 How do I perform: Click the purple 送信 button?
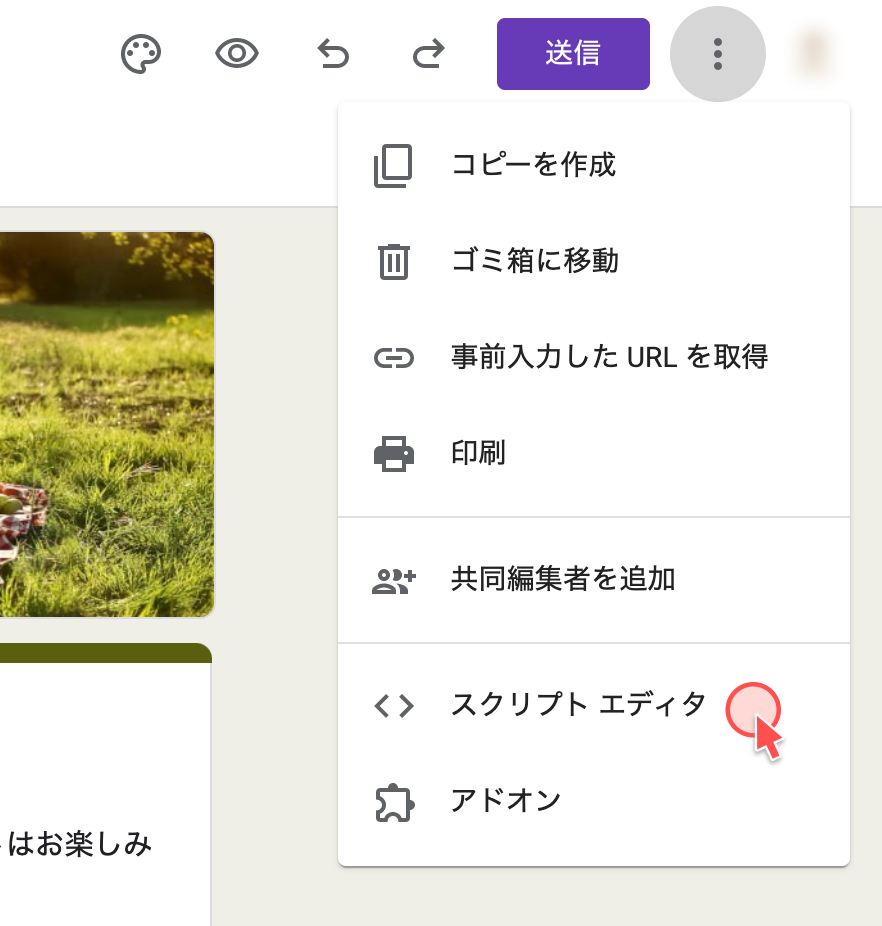click(573, 54)
